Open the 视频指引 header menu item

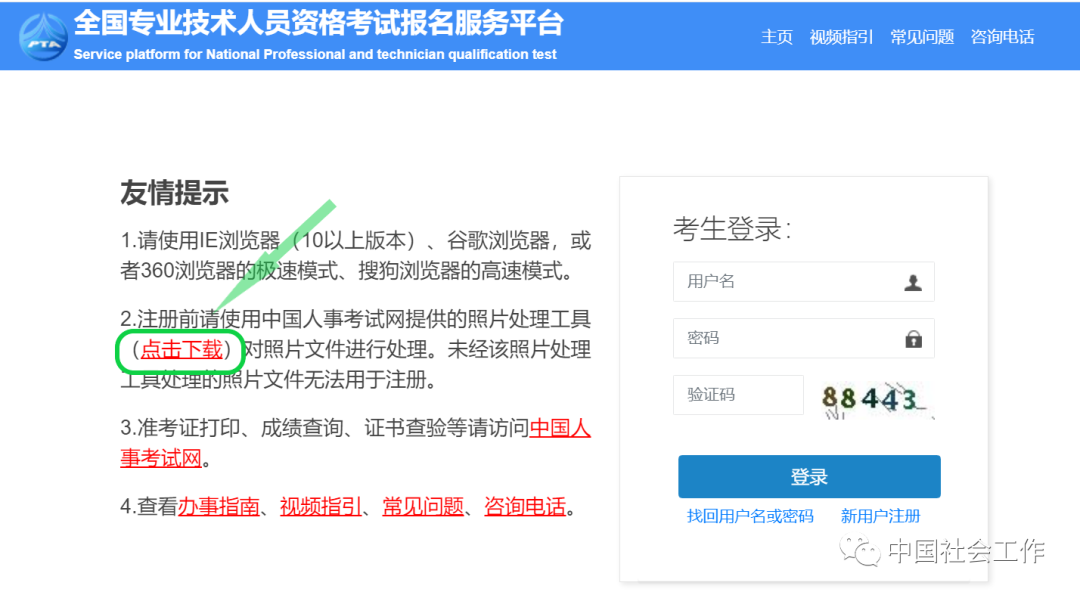coord(841,37)
